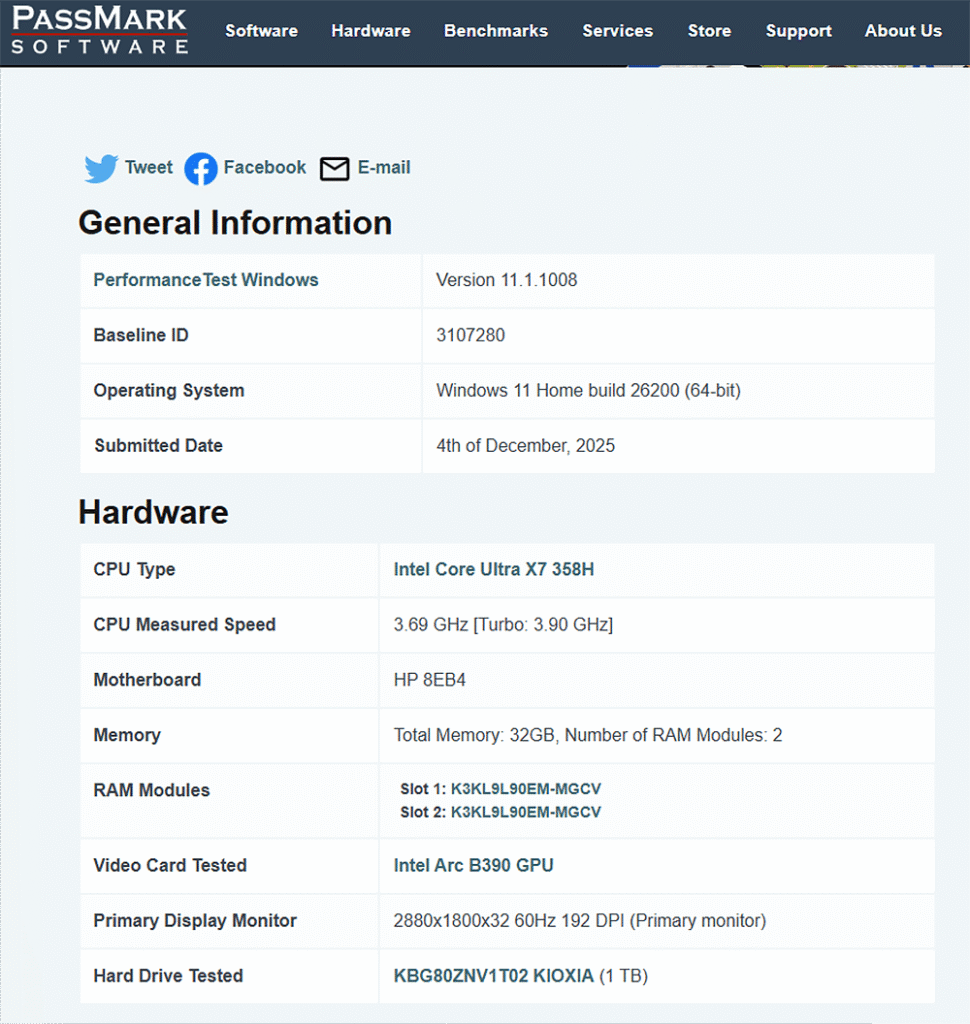Share through the E-mail text link
Image resolution: width=970 pixels, height=1024 pixels.
[384, 168]
